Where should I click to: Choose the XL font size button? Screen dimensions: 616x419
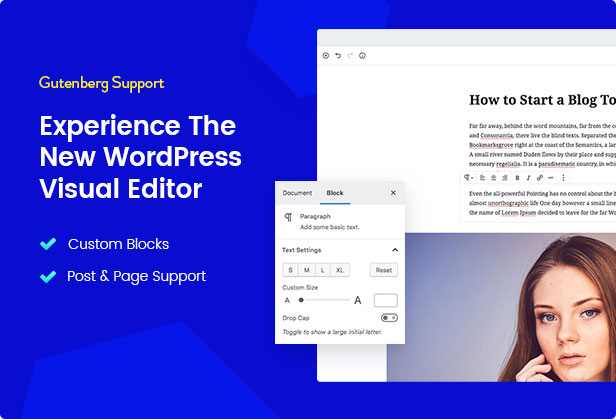[341, 270]
